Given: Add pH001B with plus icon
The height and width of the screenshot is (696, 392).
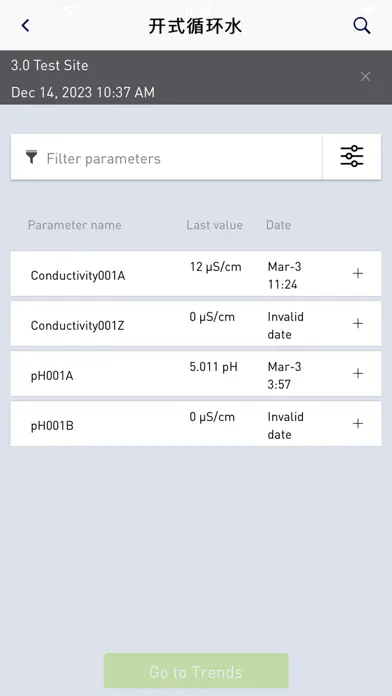Looking at the screenshot, I should (x=358, y=424).
